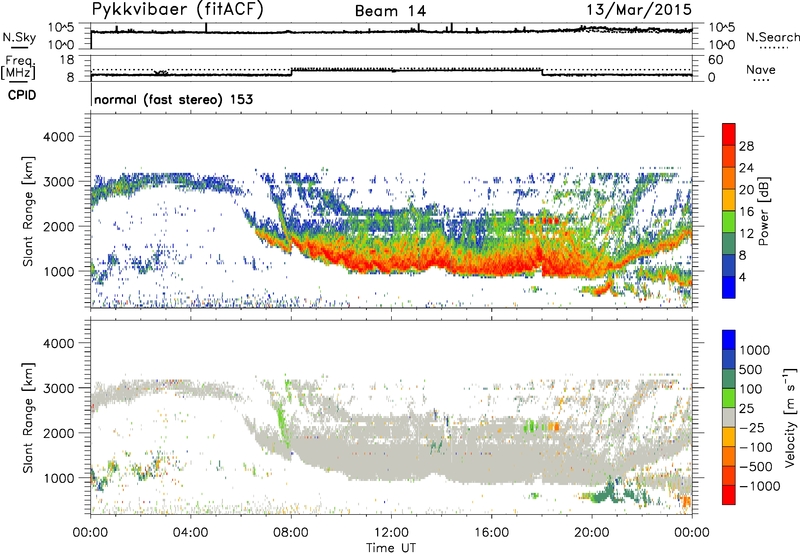
Task: Click the '08:00' time axis tick label
Action: coord(291,533)
